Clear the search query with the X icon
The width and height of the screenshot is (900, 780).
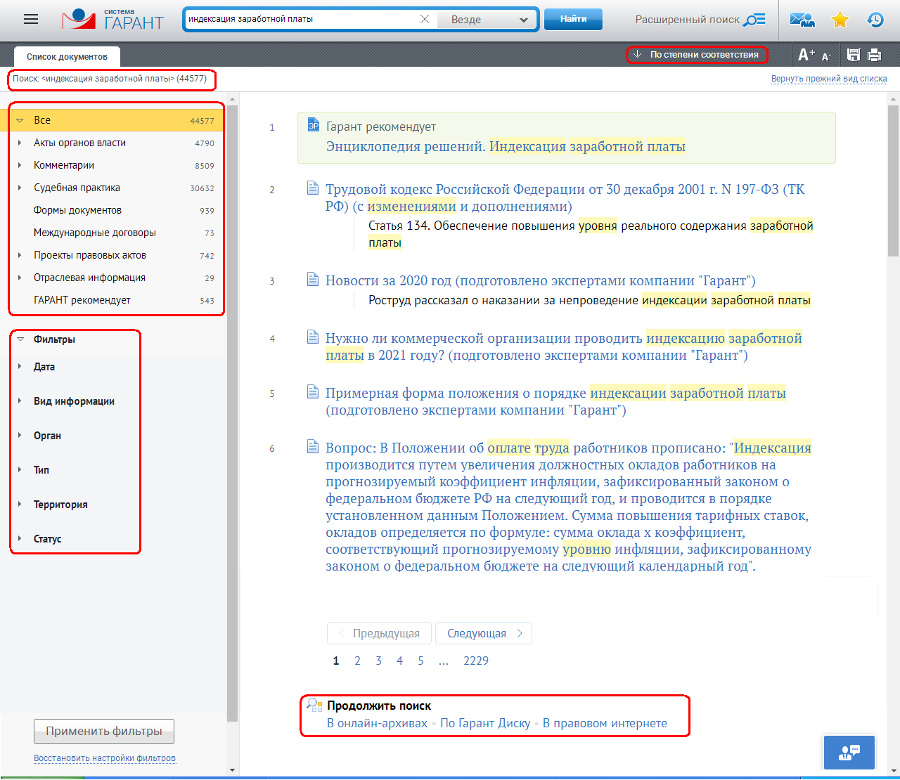point(424,19)
